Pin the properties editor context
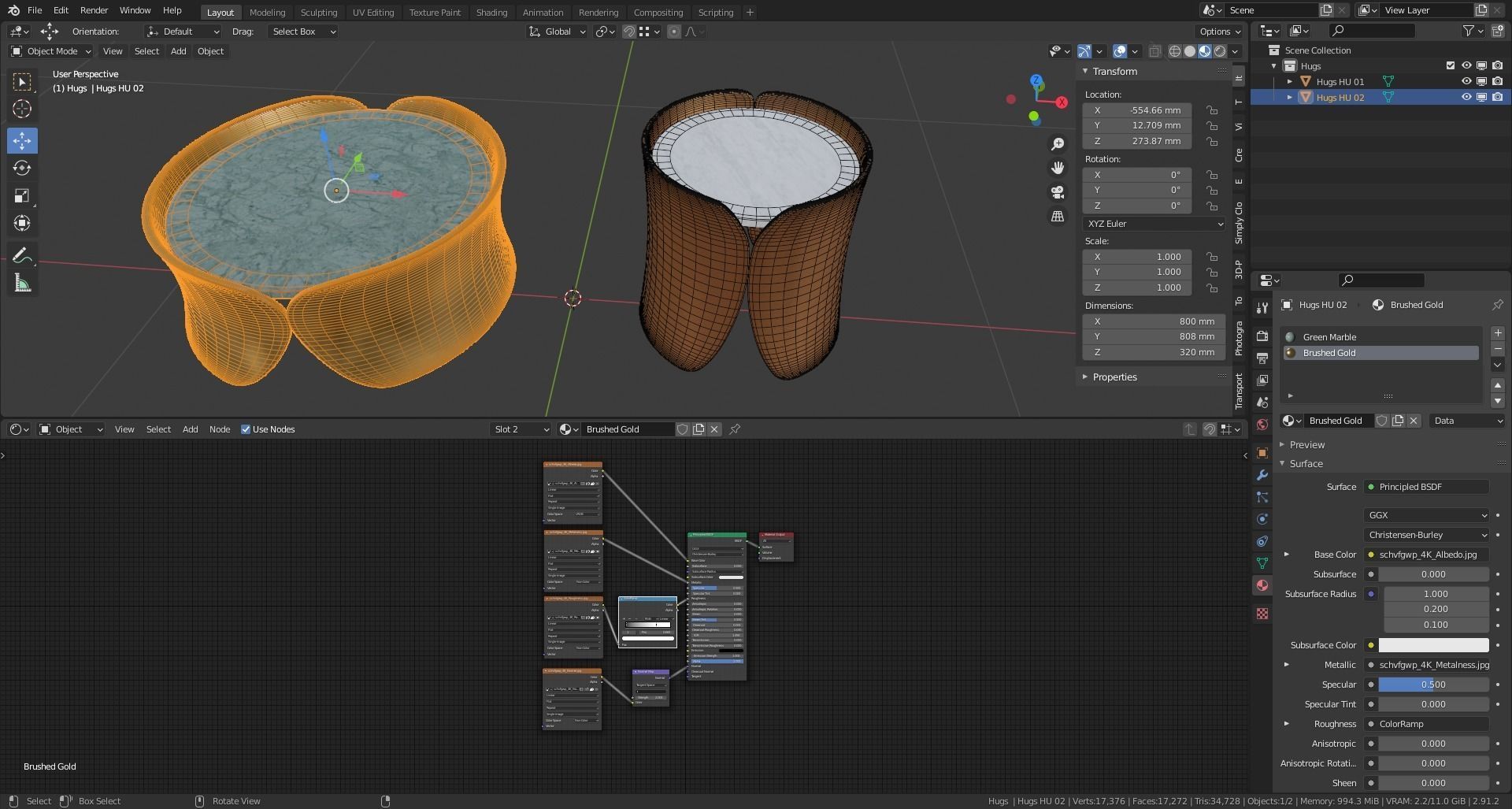Viewport: 1512px width, 809px height. [x=1498, y=305]
